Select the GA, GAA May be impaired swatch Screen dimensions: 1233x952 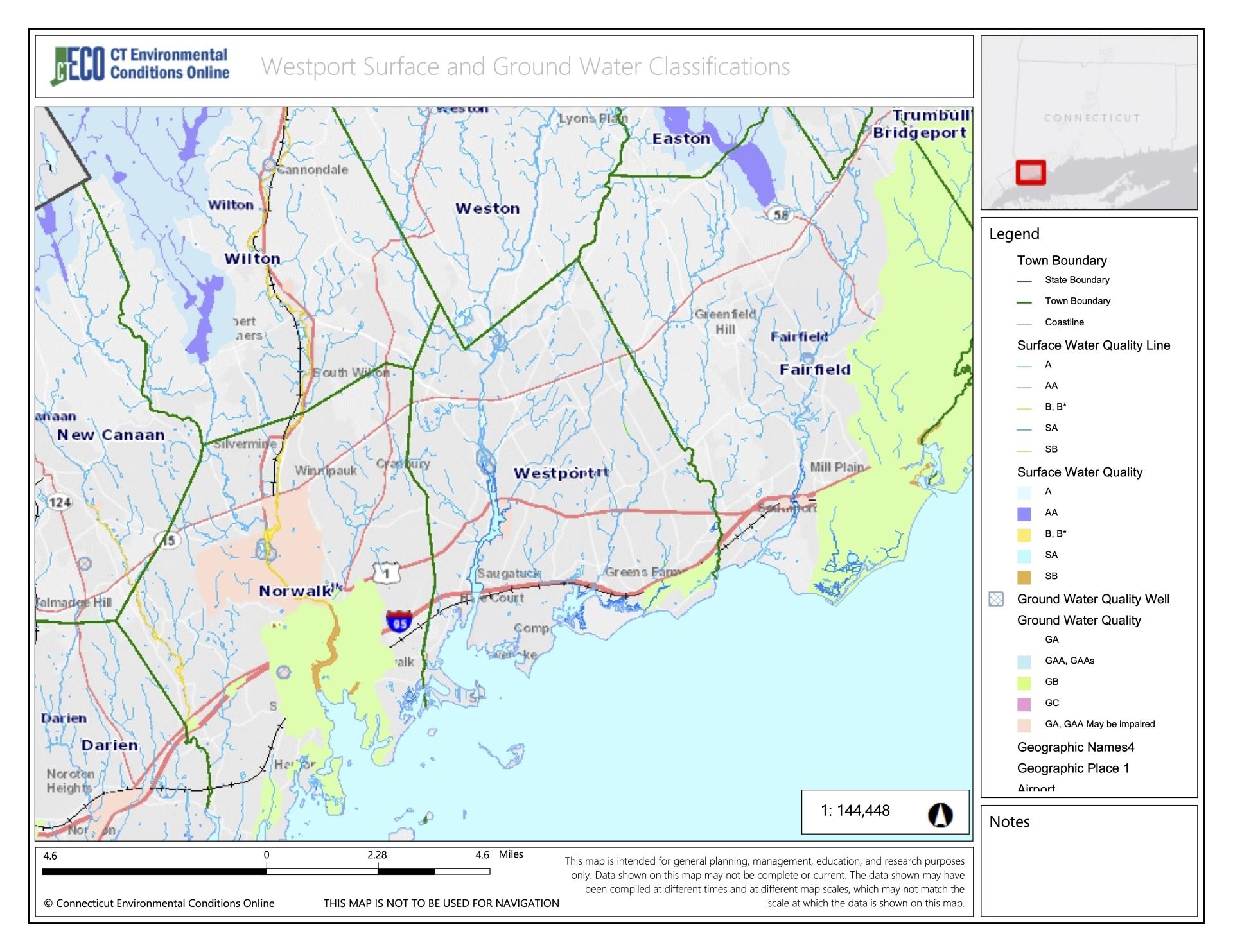click(x=1024, y=725)
